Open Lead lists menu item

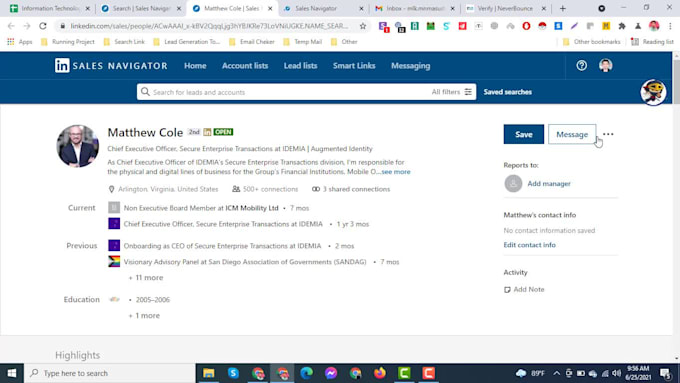[301, 65]
